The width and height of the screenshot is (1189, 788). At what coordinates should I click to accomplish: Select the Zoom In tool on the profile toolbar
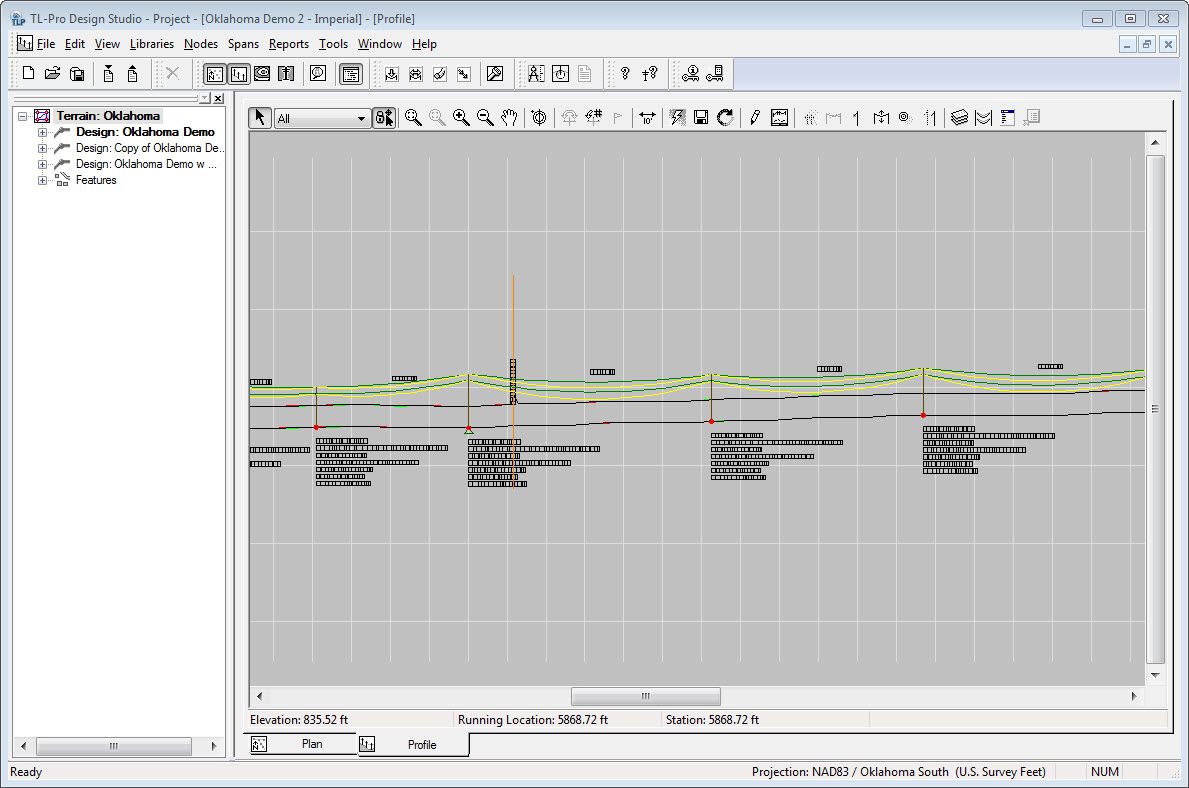461,117
